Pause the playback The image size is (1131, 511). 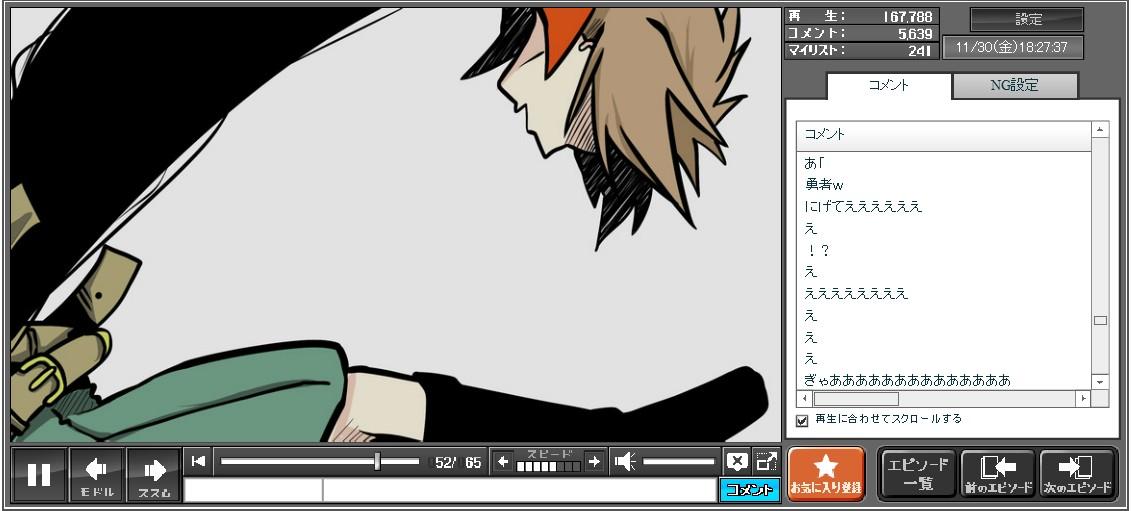tap(39, 474)
